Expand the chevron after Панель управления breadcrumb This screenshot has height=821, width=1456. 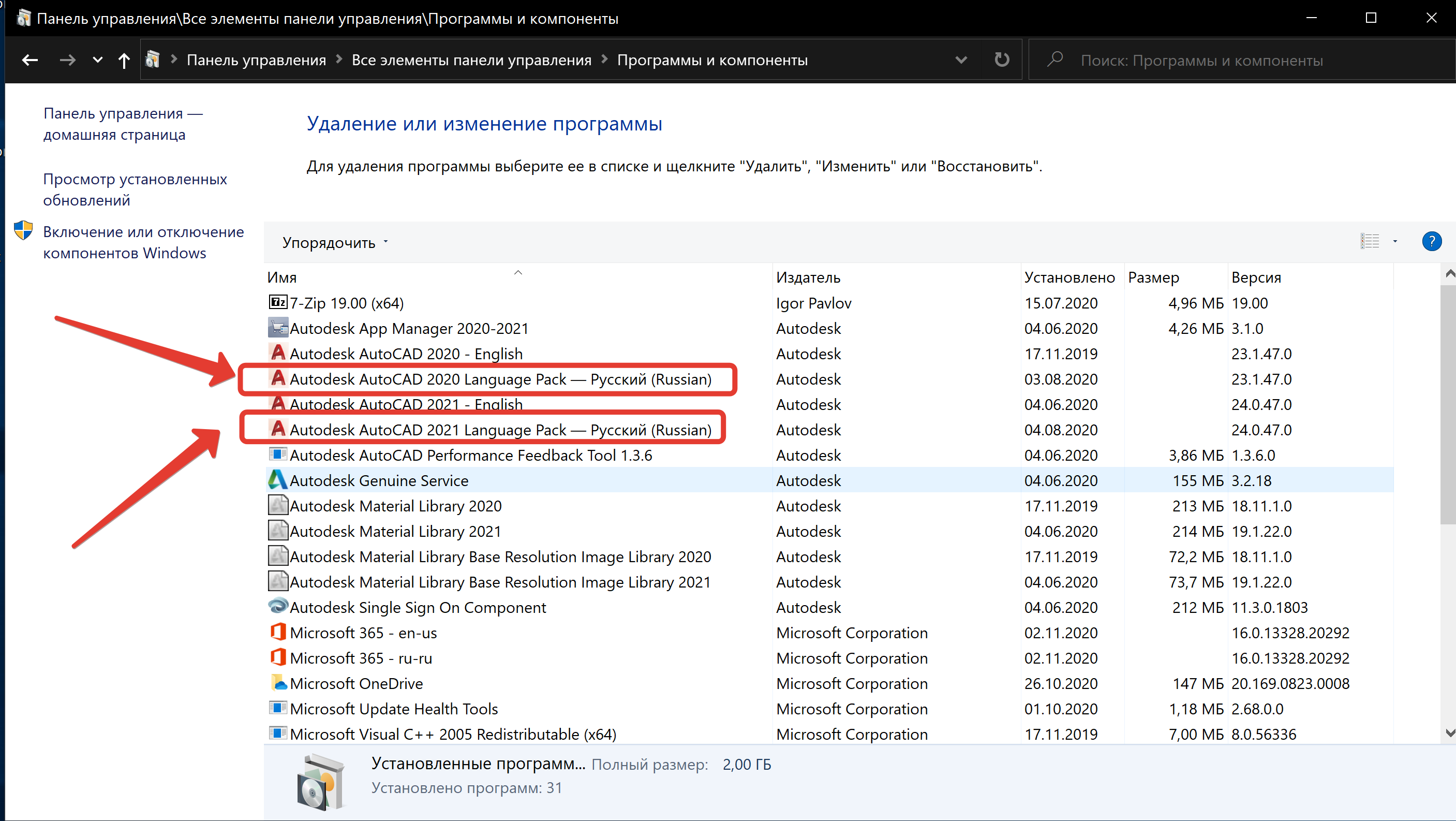339,59
